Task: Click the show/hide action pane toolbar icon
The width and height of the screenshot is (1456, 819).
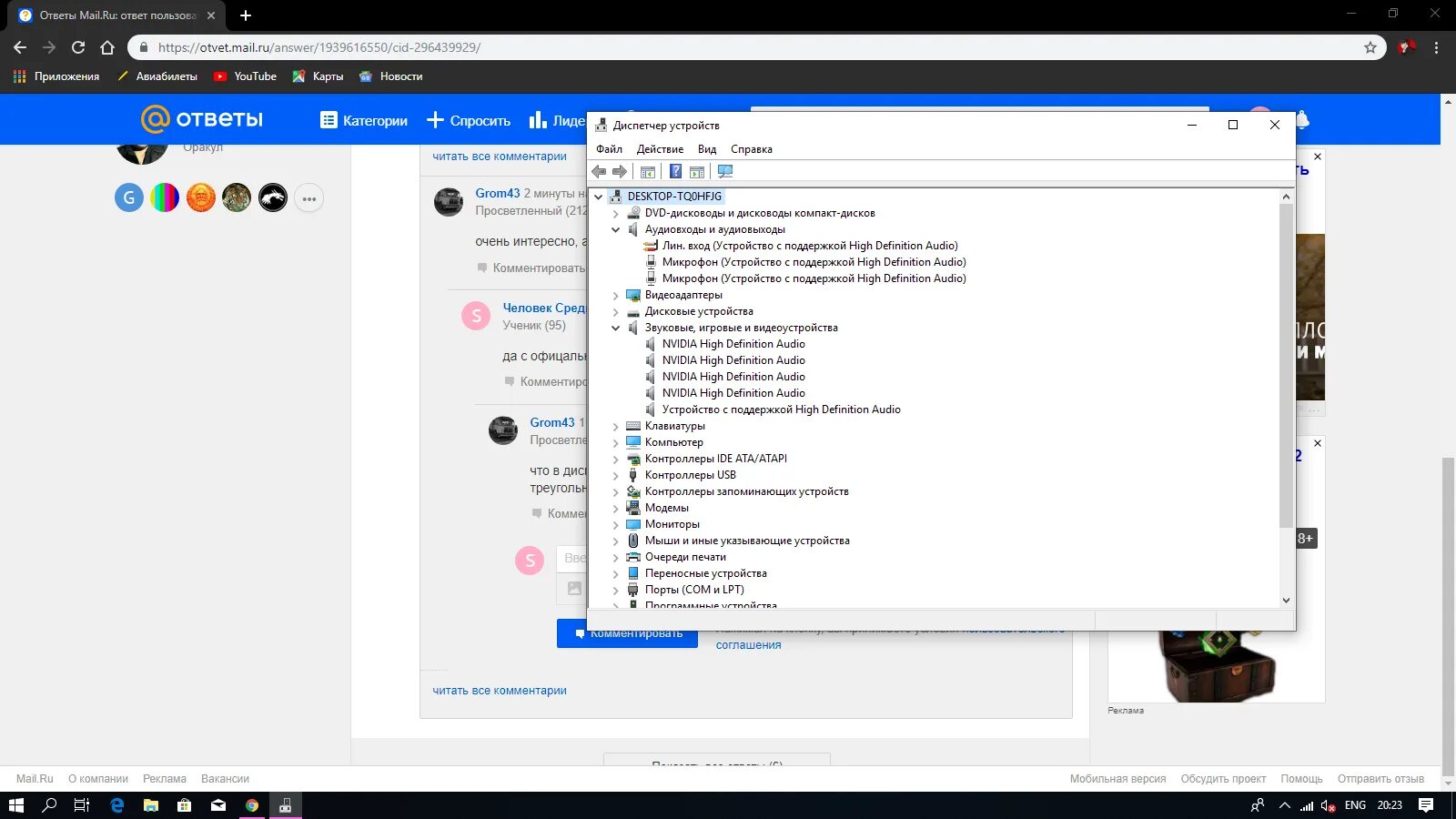Action: 697,172
